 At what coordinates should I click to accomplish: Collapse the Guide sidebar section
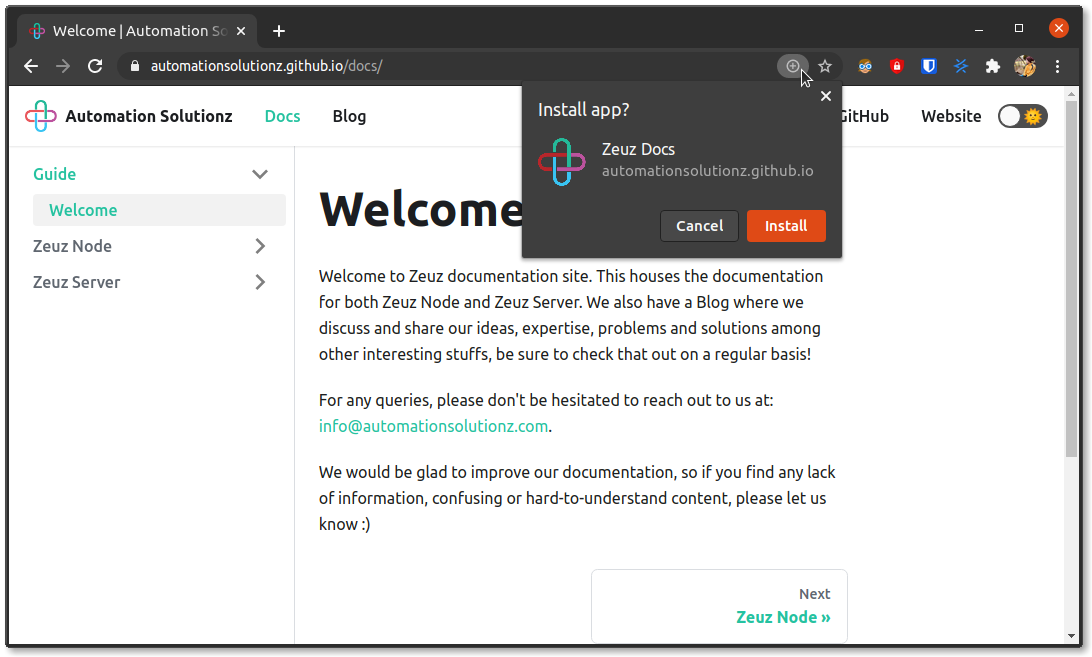(260, 174)
